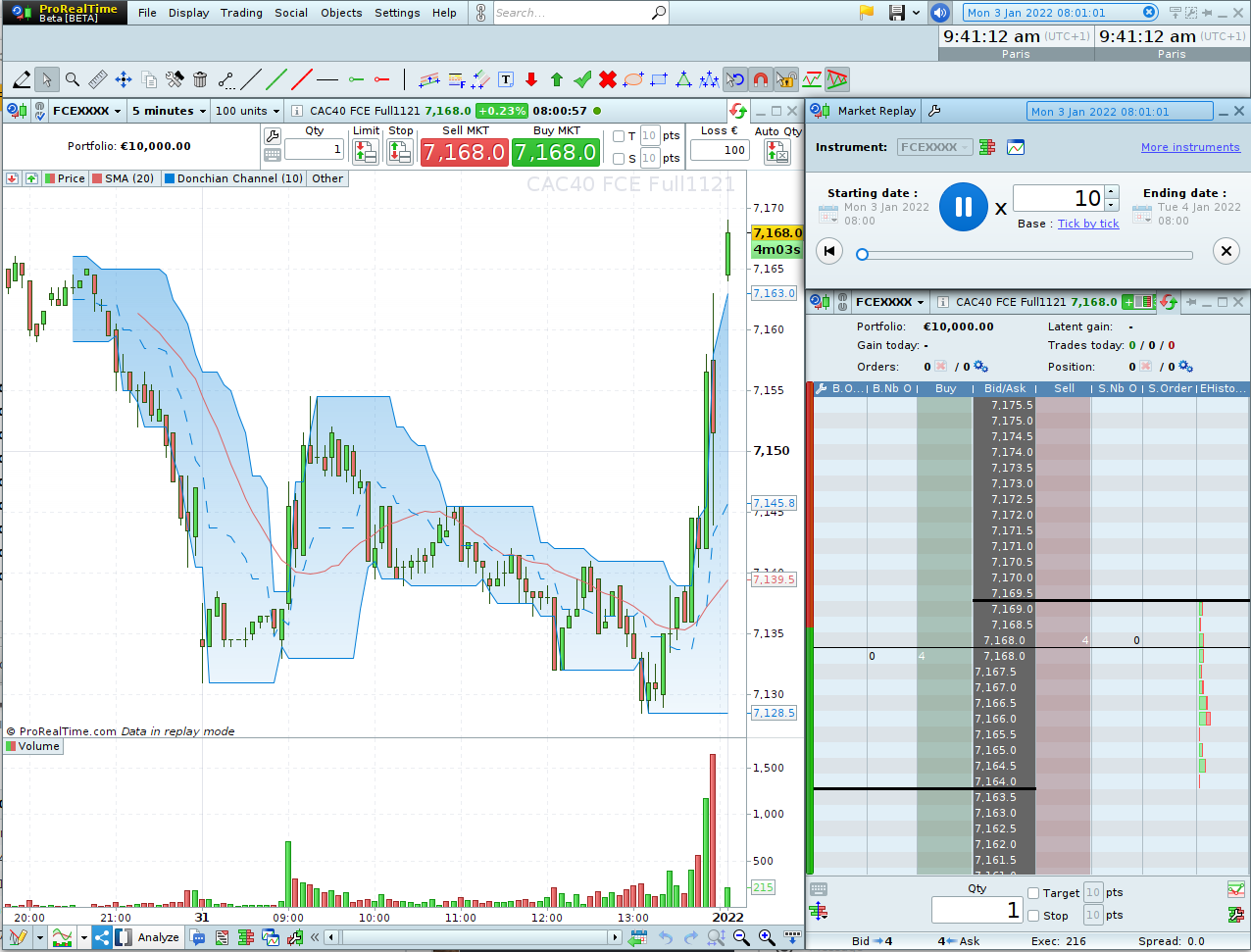The height and width of the screenshot is (952, 1251).
Task: Select the move/pan crosshair arrows tool
Action: (x=124, y=79)
